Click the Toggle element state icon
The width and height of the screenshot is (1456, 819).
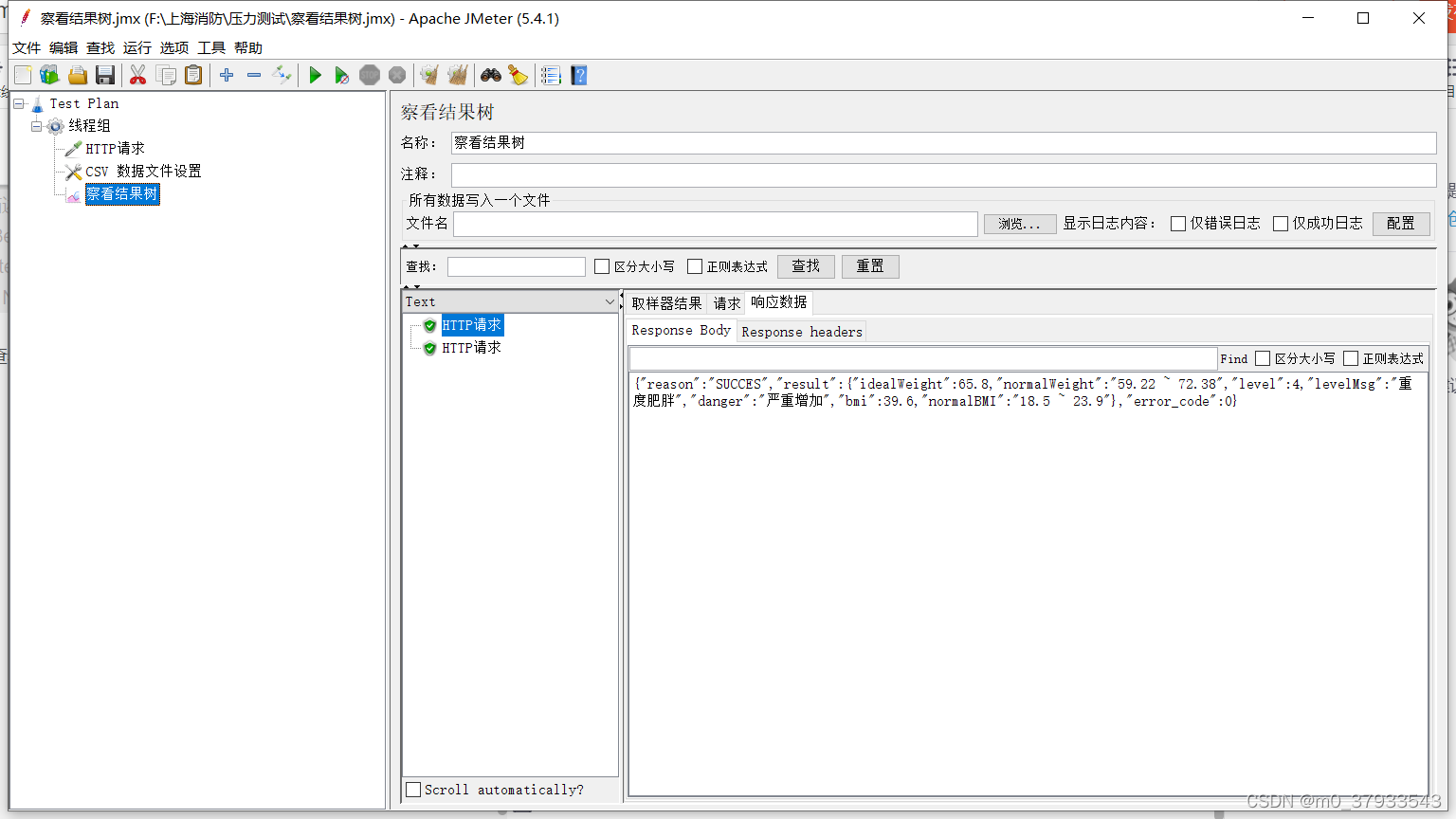click(x=282, y=75)
